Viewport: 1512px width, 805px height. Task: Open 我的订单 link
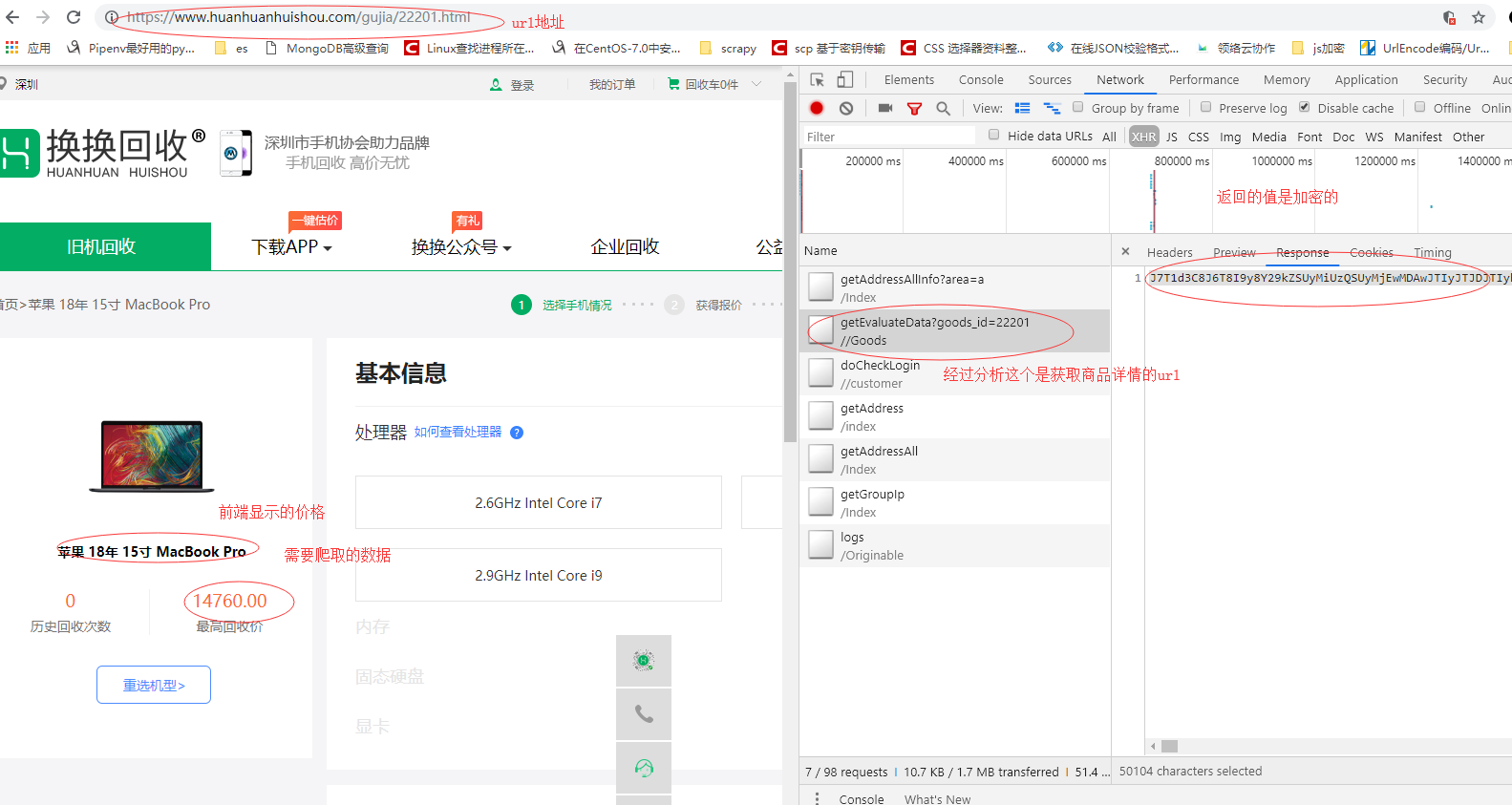[x=612, y=85]
